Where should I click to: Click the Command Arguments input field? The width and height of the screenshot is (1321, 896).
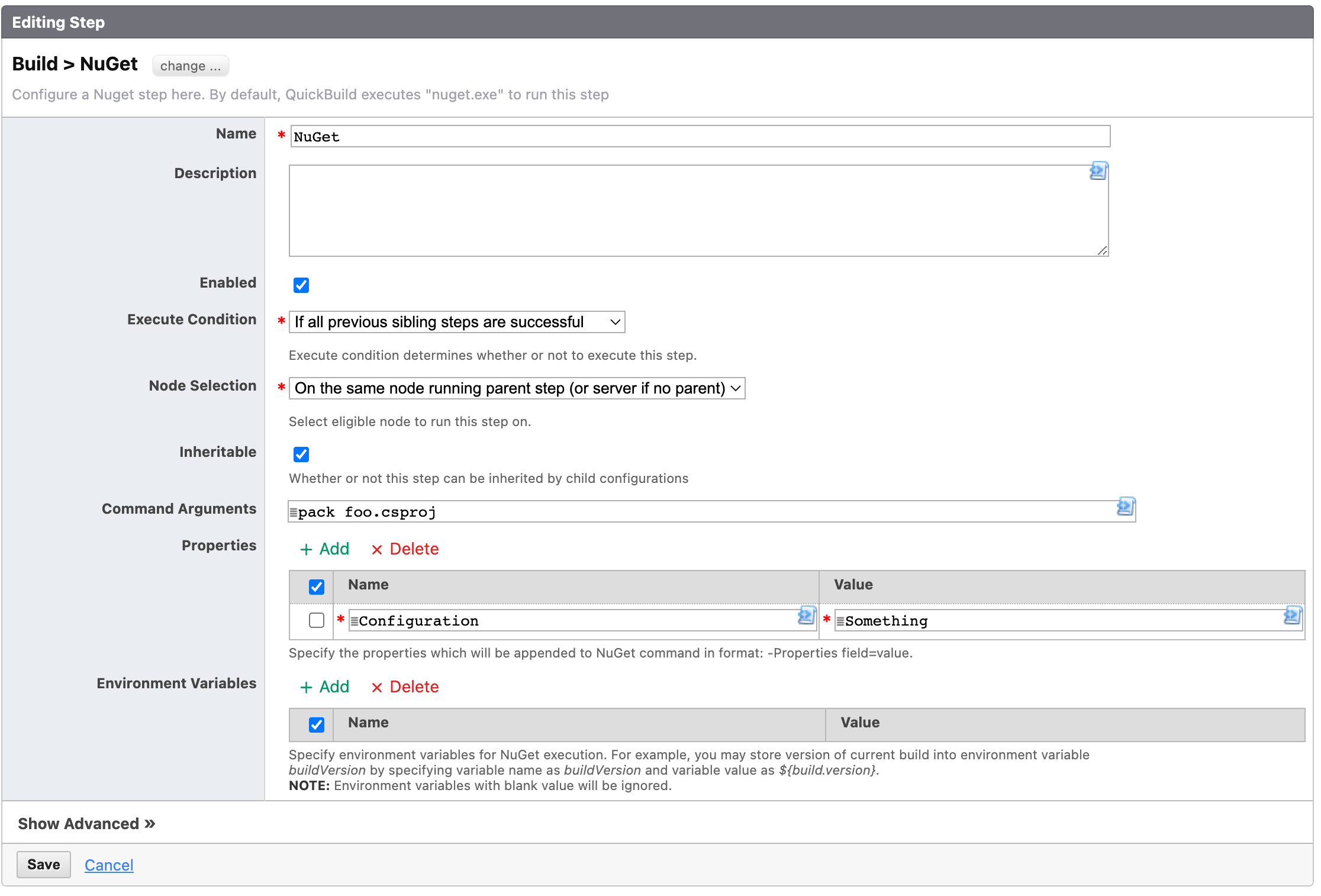[711, 512]
